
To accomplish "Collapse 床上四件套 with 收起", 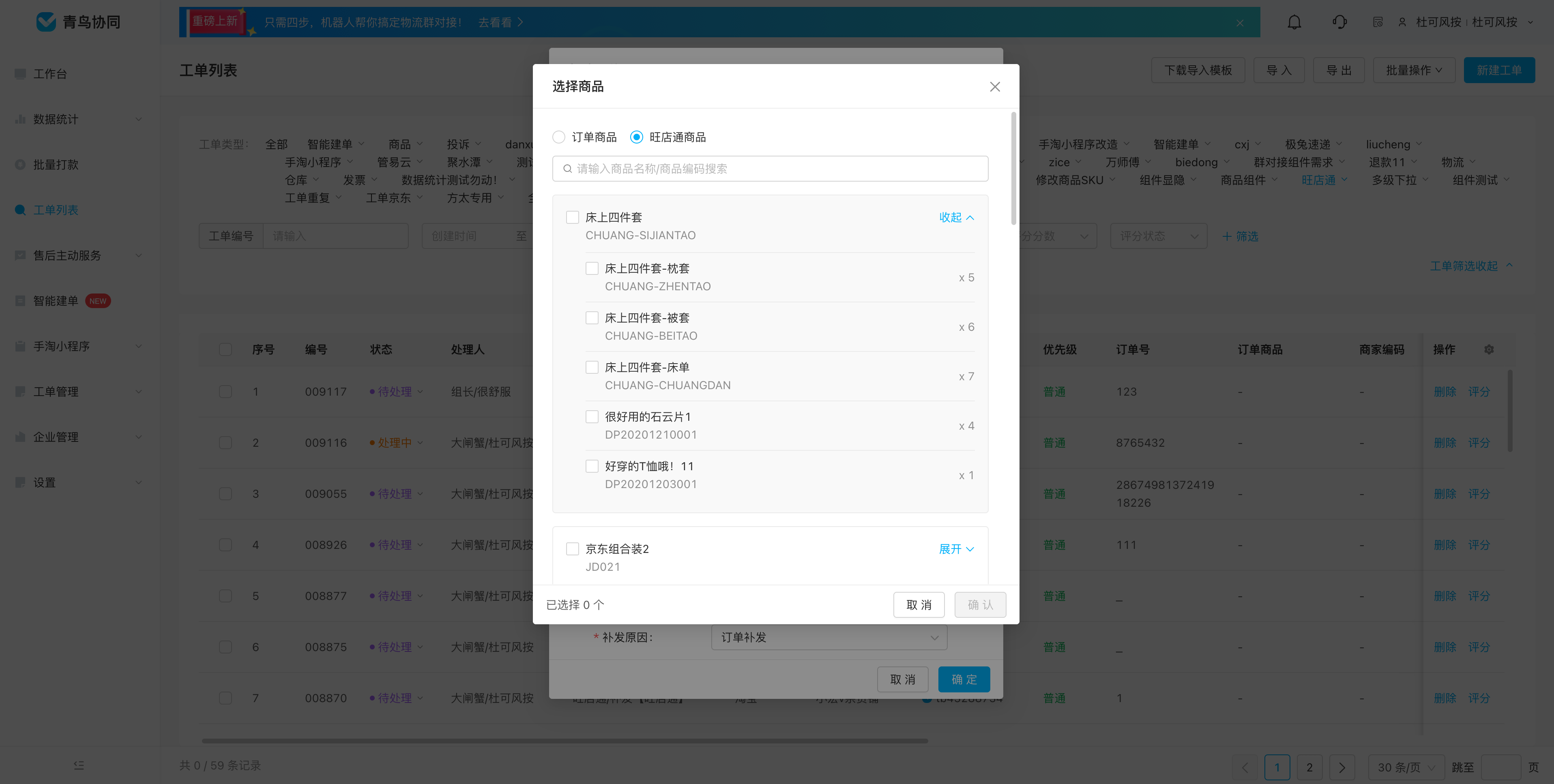I will (956, 217).
